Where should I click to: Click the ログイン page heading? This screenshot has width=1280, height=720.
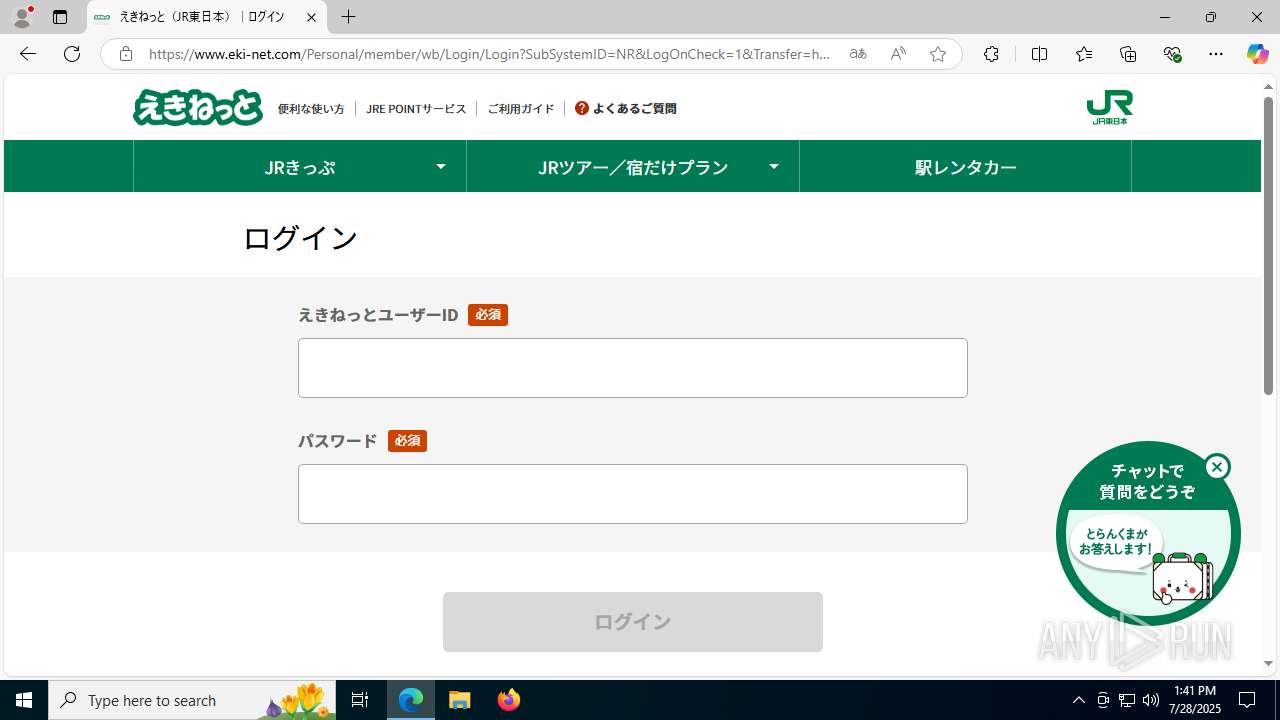coord(300,238)
